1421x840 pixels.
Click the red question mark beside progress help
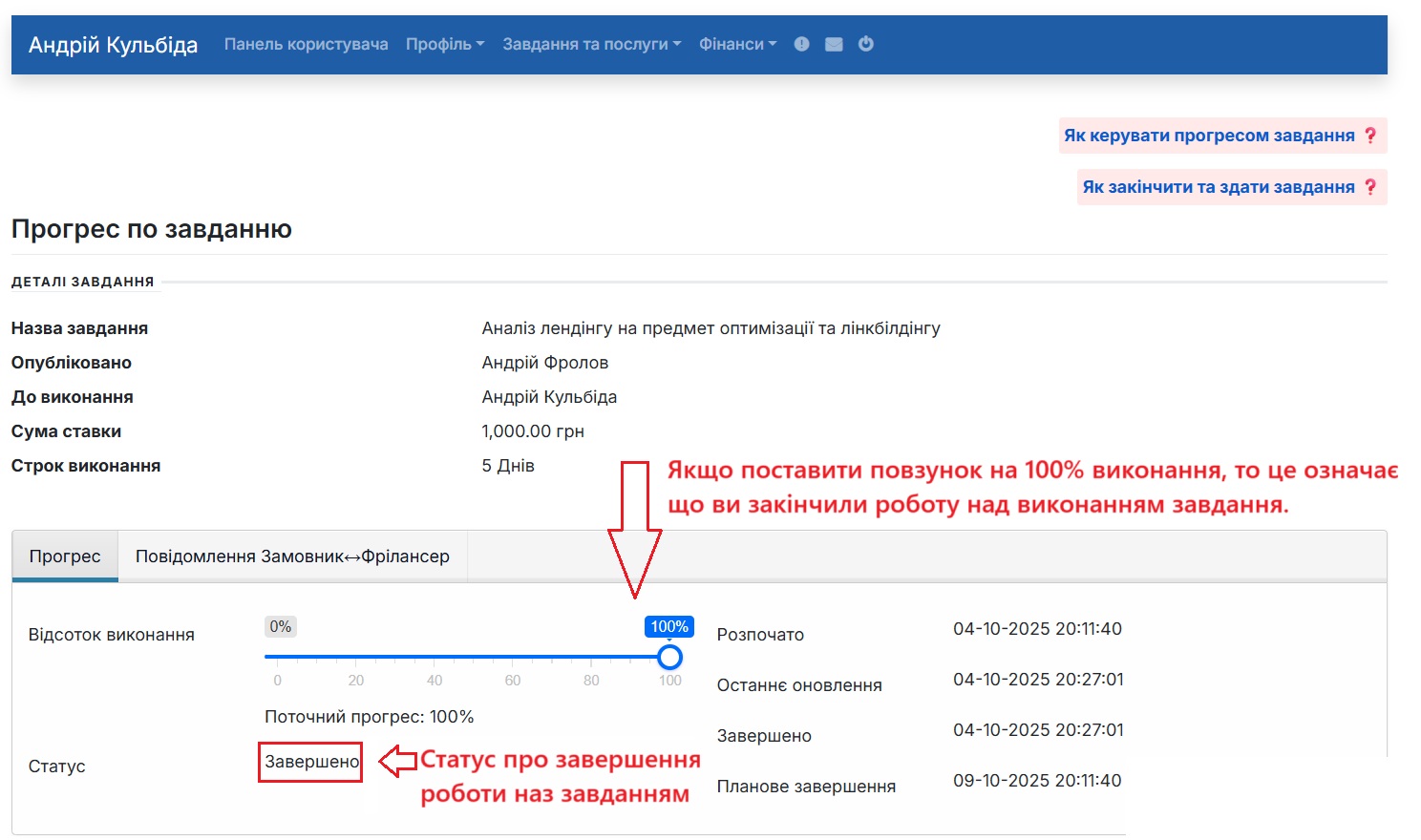(1372, 135)
